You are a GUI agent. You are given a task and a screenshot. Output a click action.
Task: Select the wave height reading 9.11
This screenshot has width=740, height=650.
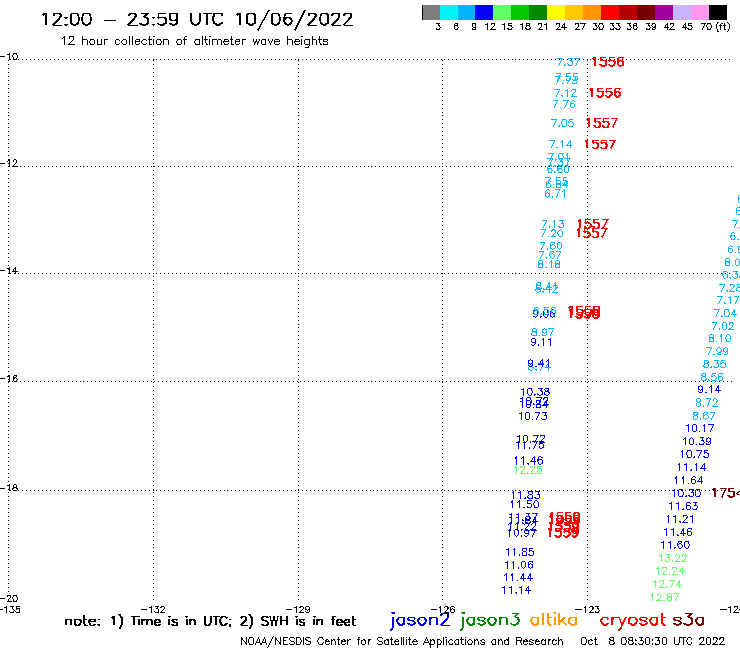pyautogui.click(x=541, y=342)
